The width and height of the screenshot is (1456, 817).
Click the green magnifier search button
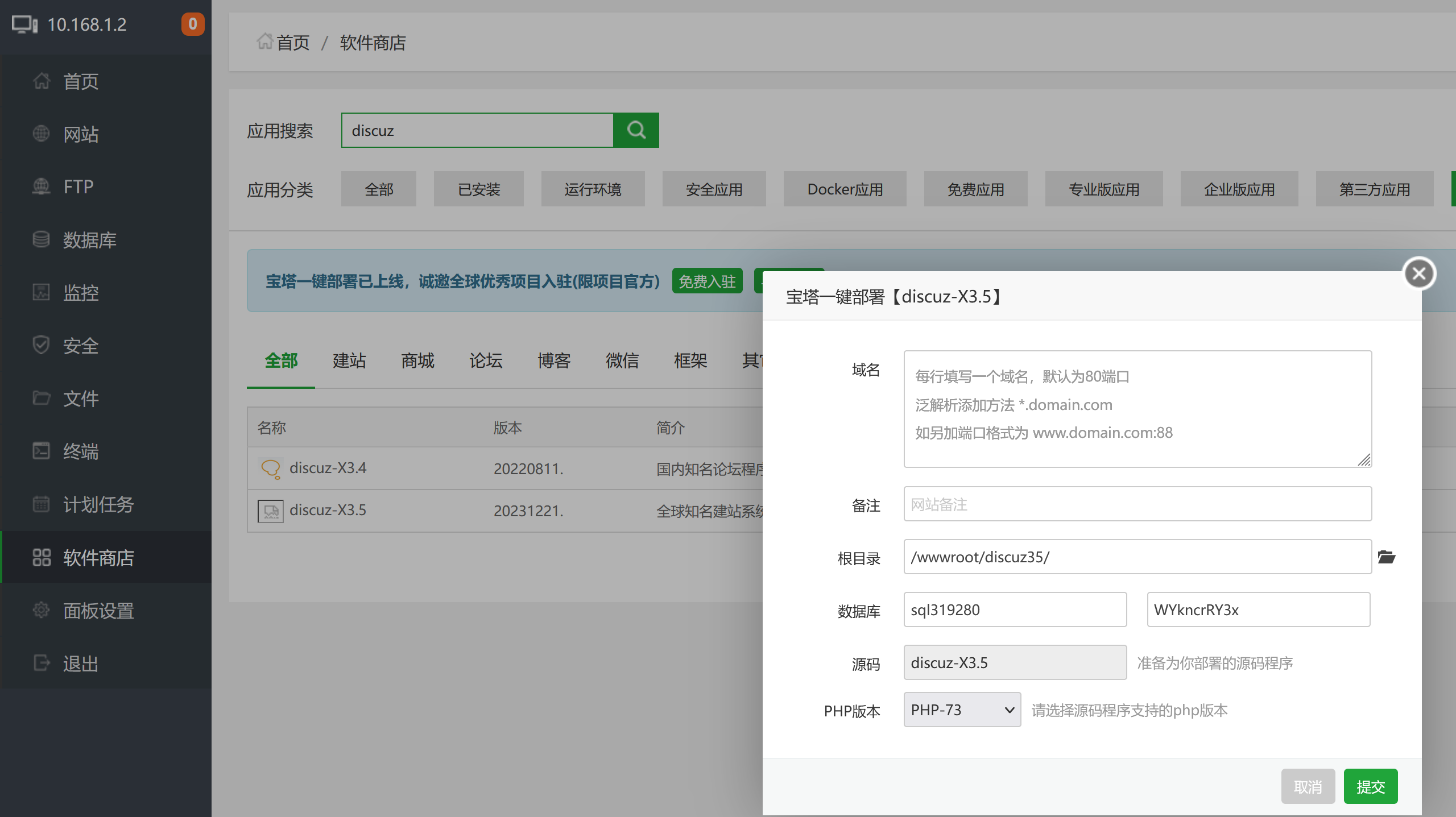(x=636, y=130)
